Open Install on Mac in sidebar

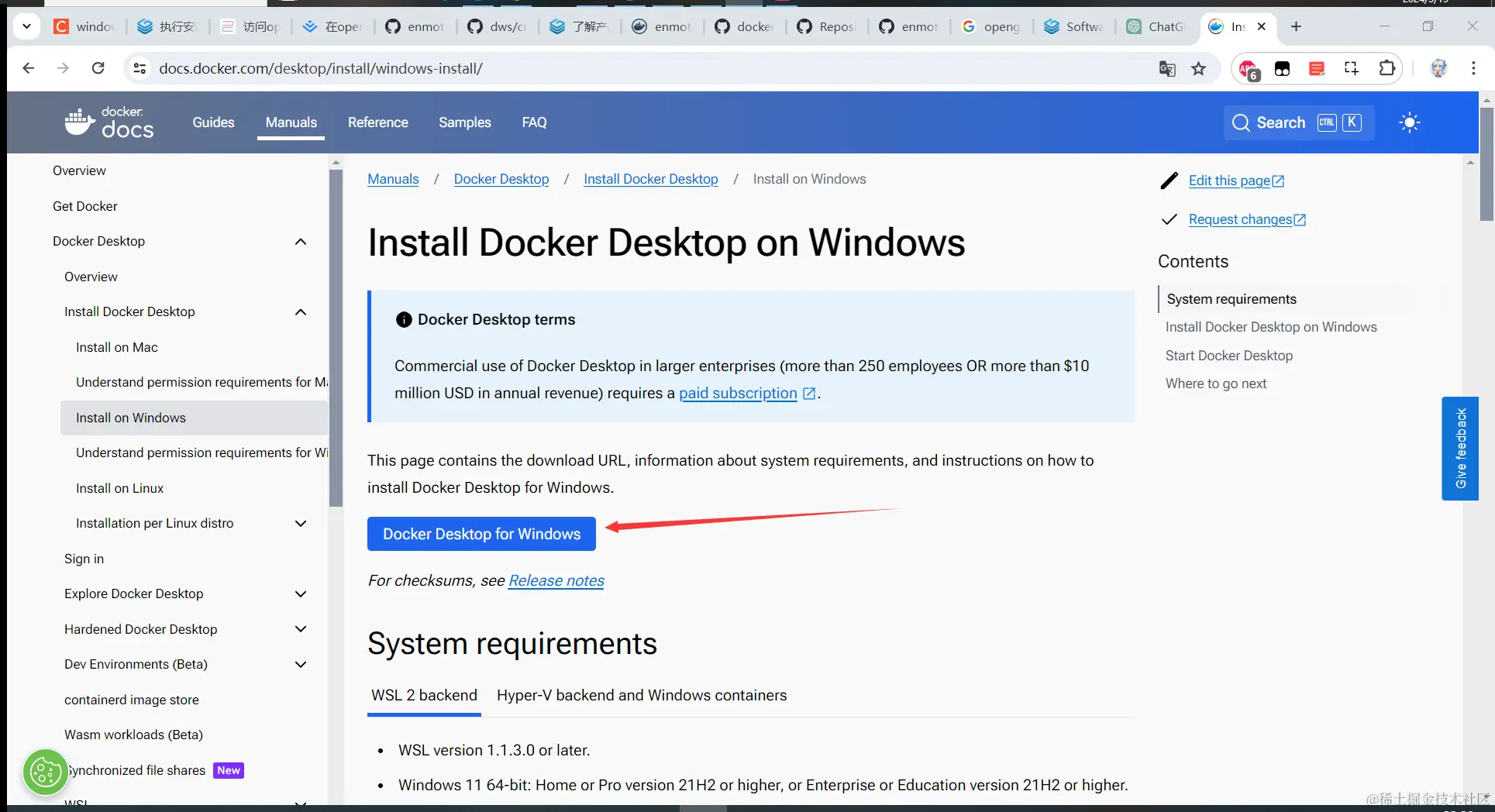[117, 347]
